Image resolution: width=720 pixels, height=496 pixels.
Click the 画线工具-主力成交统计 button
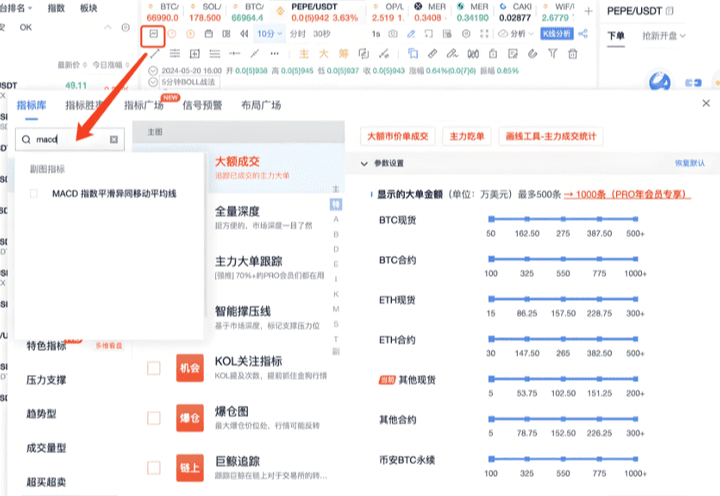click(x=551, y=136)
